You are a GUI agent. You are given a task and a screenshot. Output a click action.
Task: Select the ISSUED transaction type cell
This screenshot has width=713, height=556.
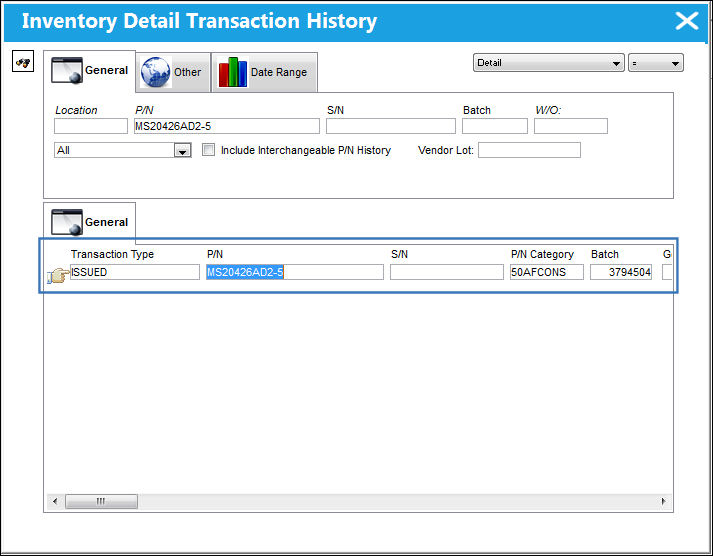tap(135, 272)
